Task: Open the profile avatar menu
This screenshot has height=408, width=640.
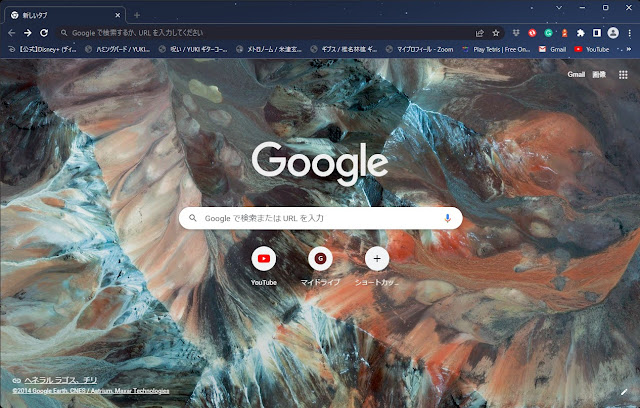Action: pyautogui.click(x=613, y=33)
